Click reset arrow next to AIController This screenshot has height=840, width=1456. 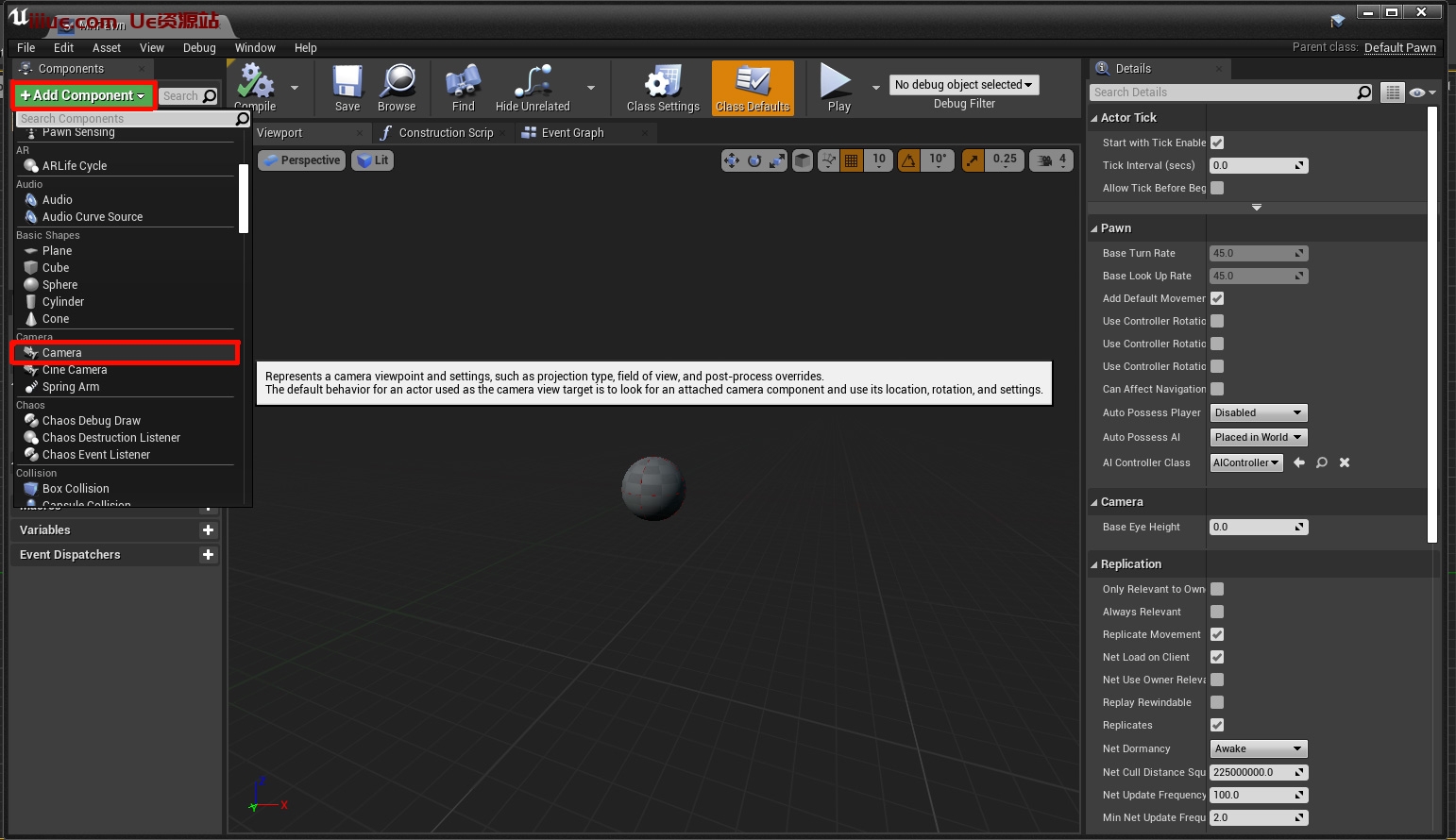1299,462
